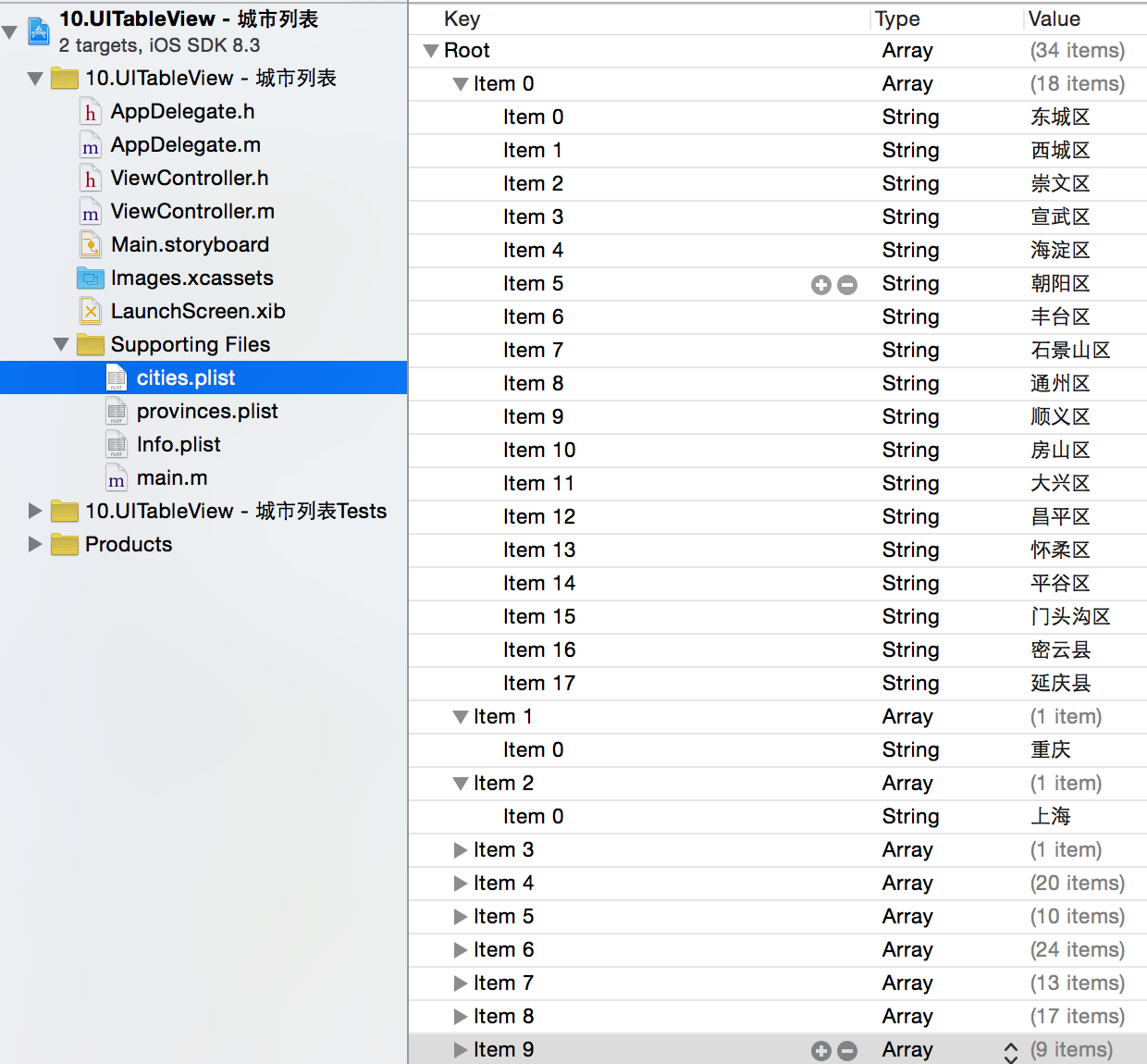Remove Item 9 array with minus button

tap(847, 1051)
